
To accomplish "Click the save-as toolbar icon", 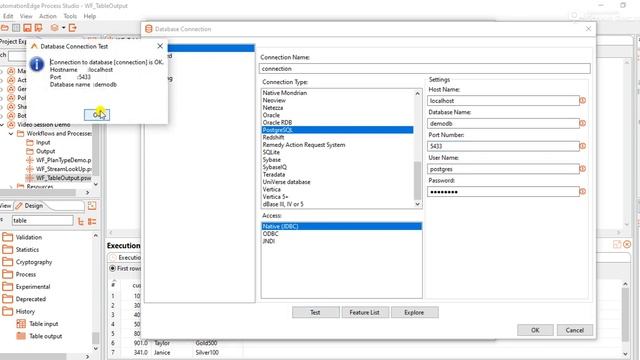I will pyautogui.click(x=38, y=28).
